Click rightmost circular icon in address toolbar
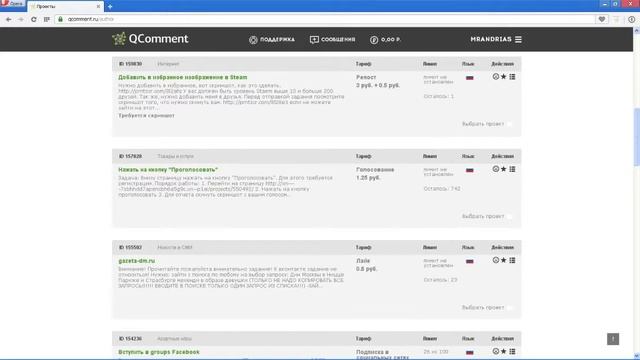Screen dimensions: 640x360 point(631,19)
